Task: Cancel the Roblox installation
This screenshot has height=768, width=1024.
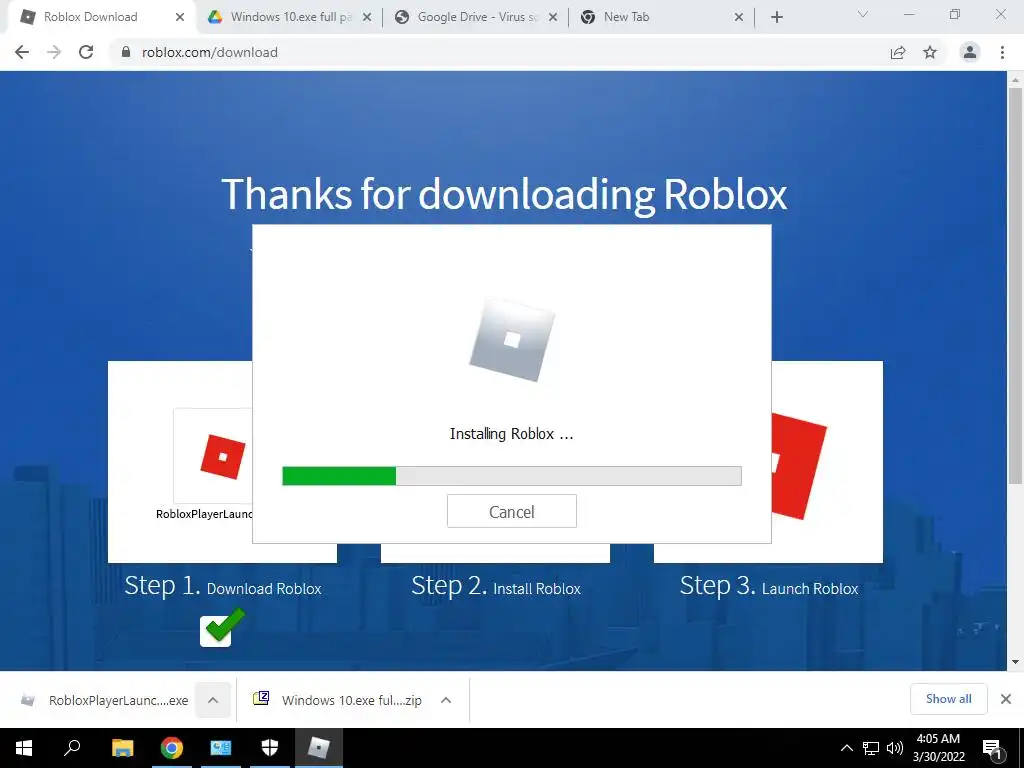Action: 511,511
